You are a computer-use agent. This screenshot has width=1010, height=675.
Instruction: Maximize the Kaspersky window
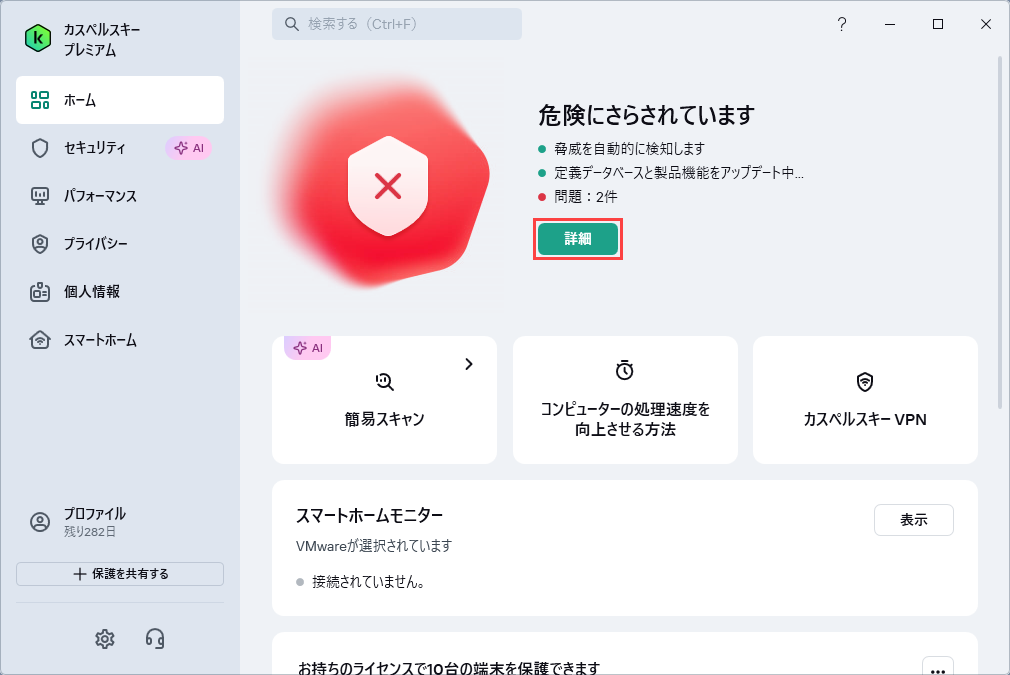[938, 24]
